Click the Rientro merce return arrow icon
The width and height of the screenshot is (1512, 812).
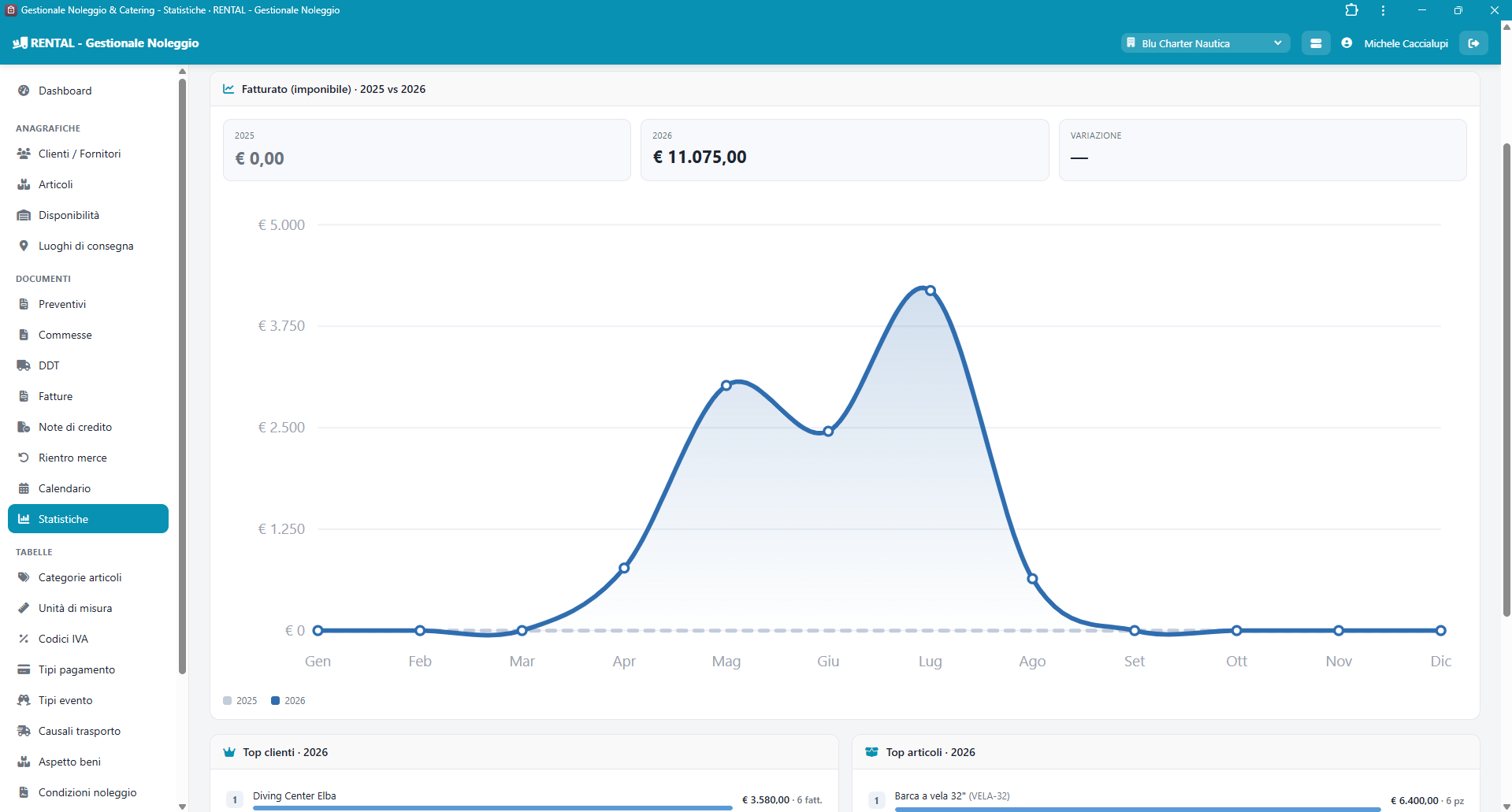point(24,458)
